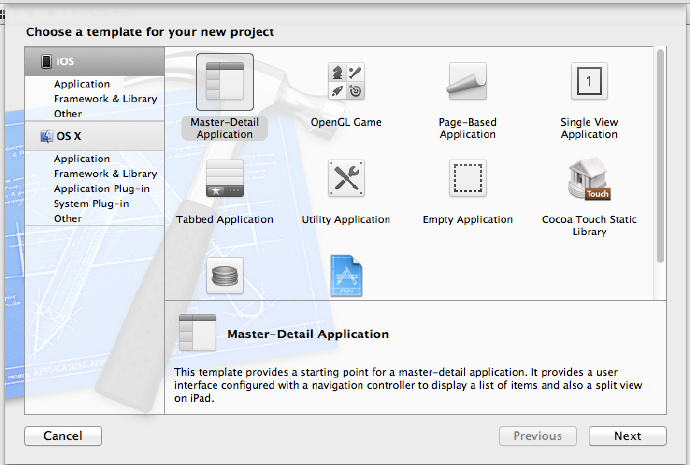Click the template grid vertical scrollbar
Screen dimensions: 690x465
660,156
